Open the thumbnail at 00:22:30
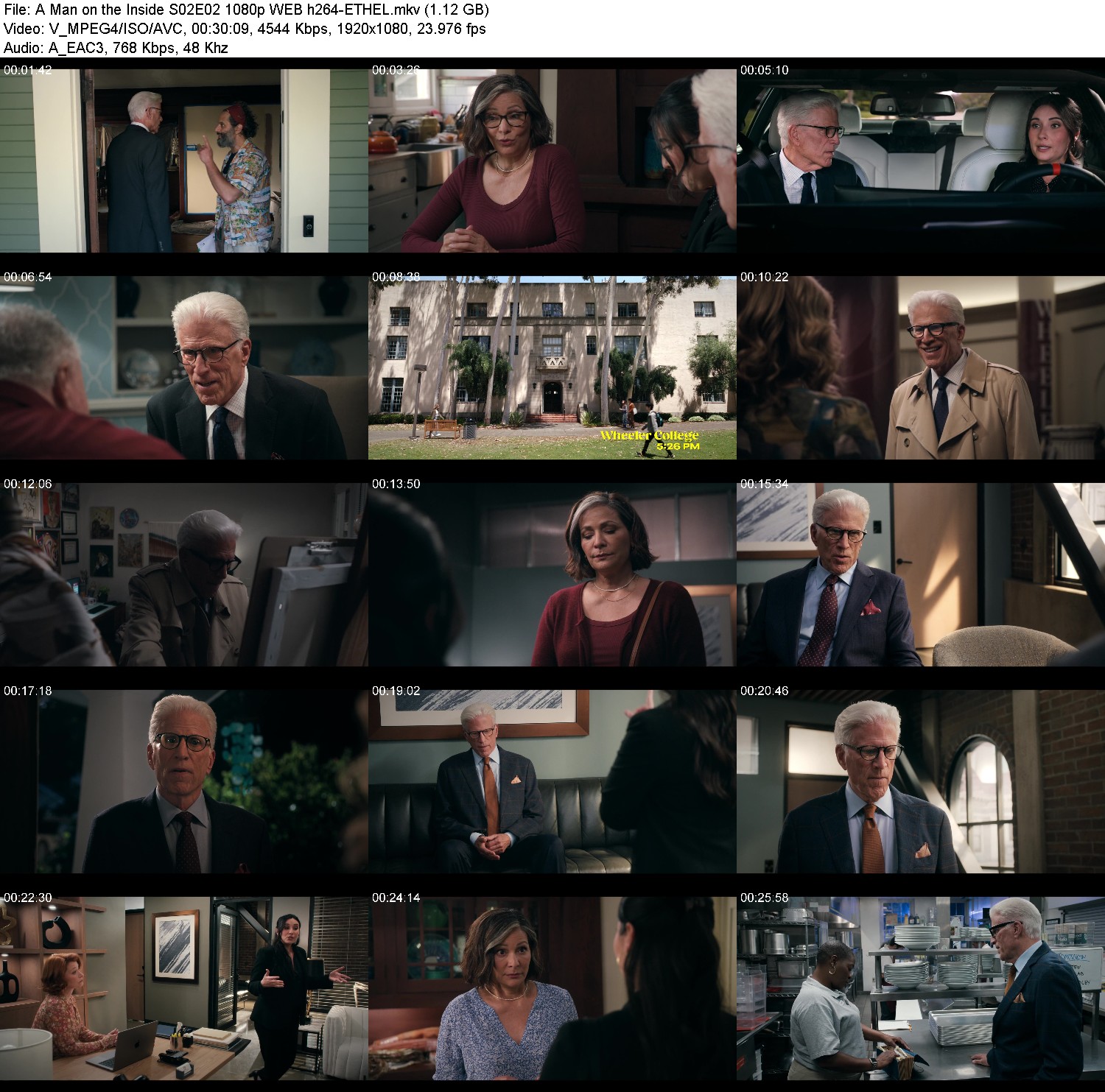 [183, 988]
